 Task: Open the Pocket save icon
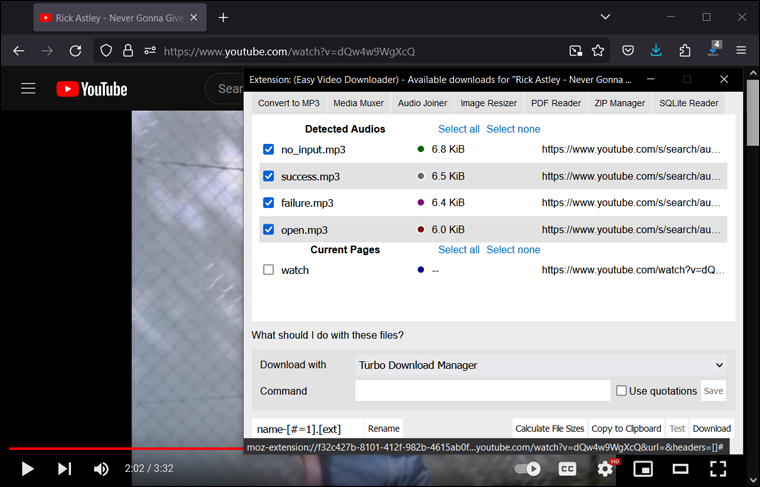628,50
